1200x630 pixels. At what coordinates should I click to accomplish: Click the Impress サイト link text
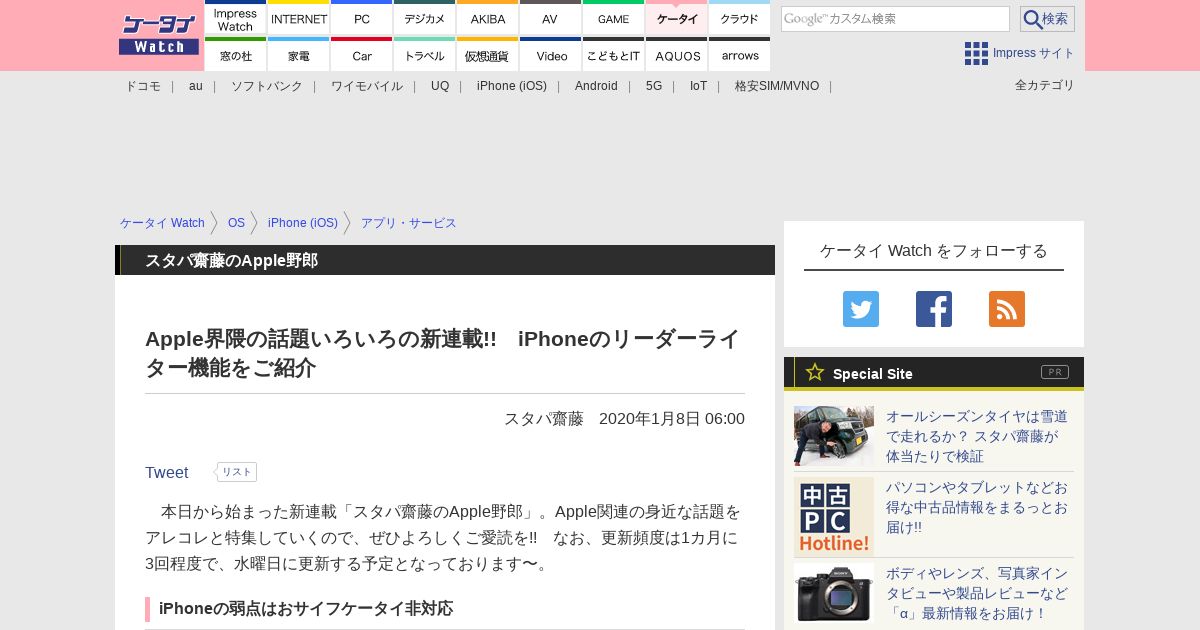(x=1034, y=53)
